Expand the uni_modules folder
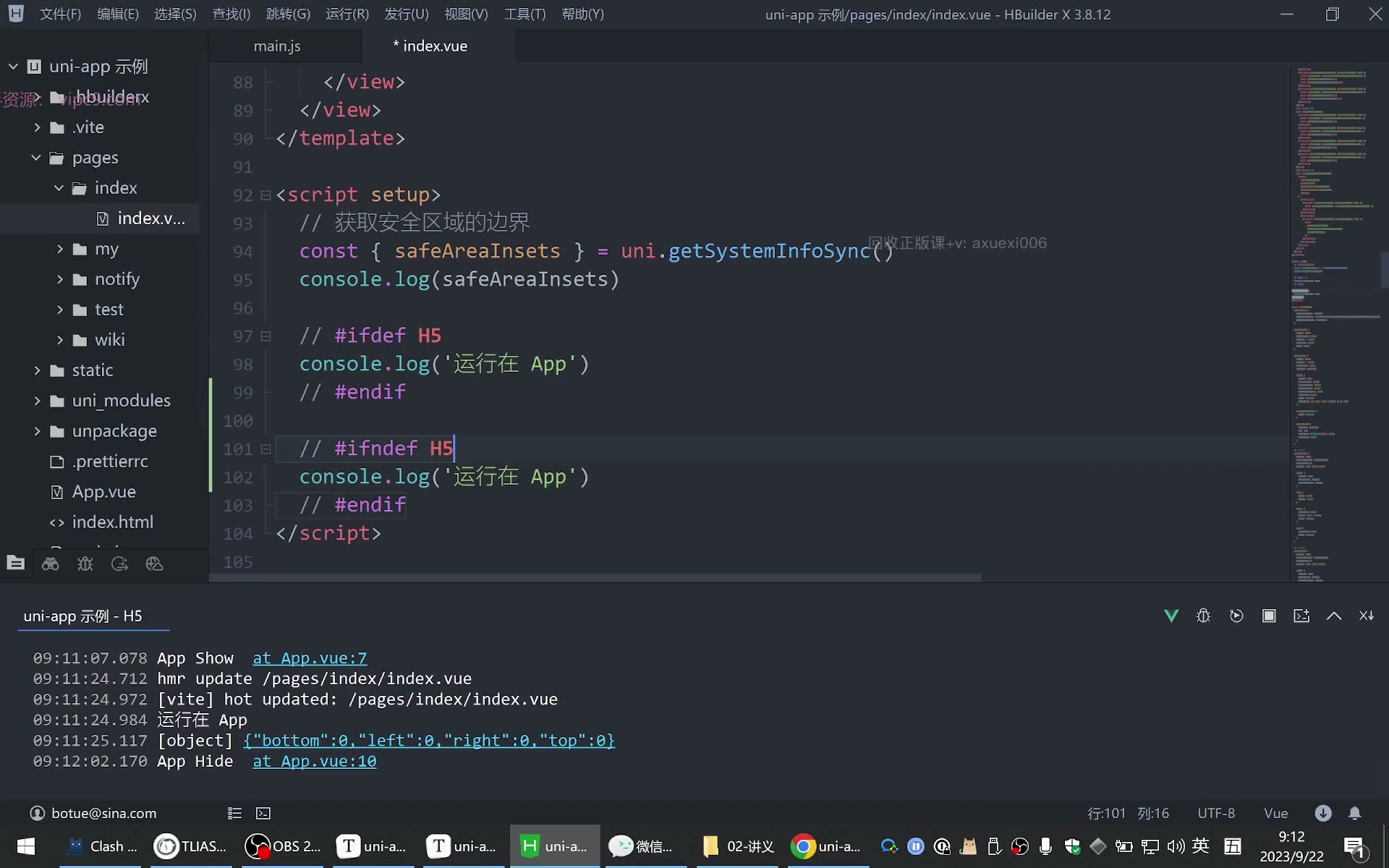 (x=38, y=401)
